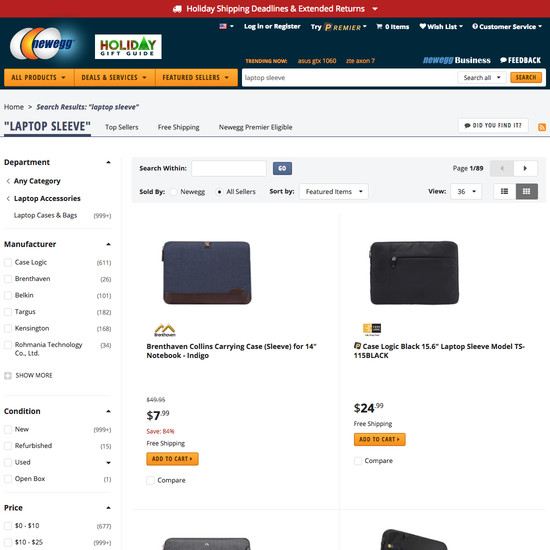The image size is (550, 550).
Task: Go to next results page arrow
Action: point(525,168)
